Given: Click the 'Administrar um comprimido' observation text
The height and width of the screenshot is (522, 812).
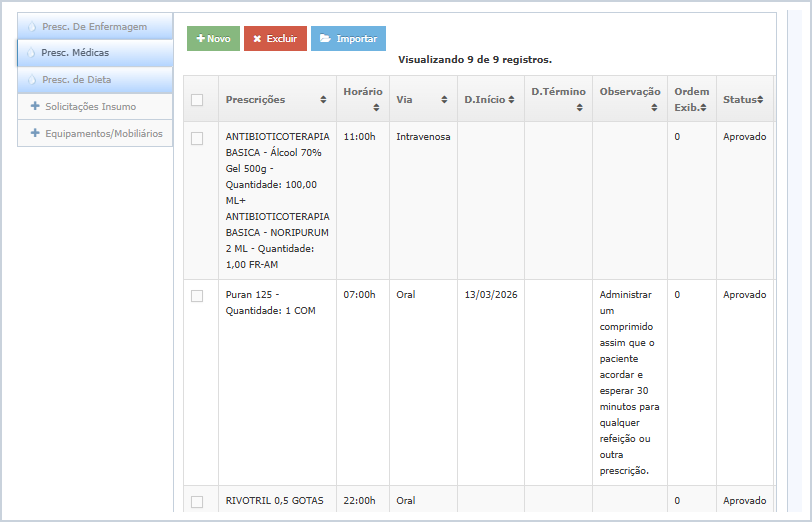Looking at the screenshot, I should (629, 383).
